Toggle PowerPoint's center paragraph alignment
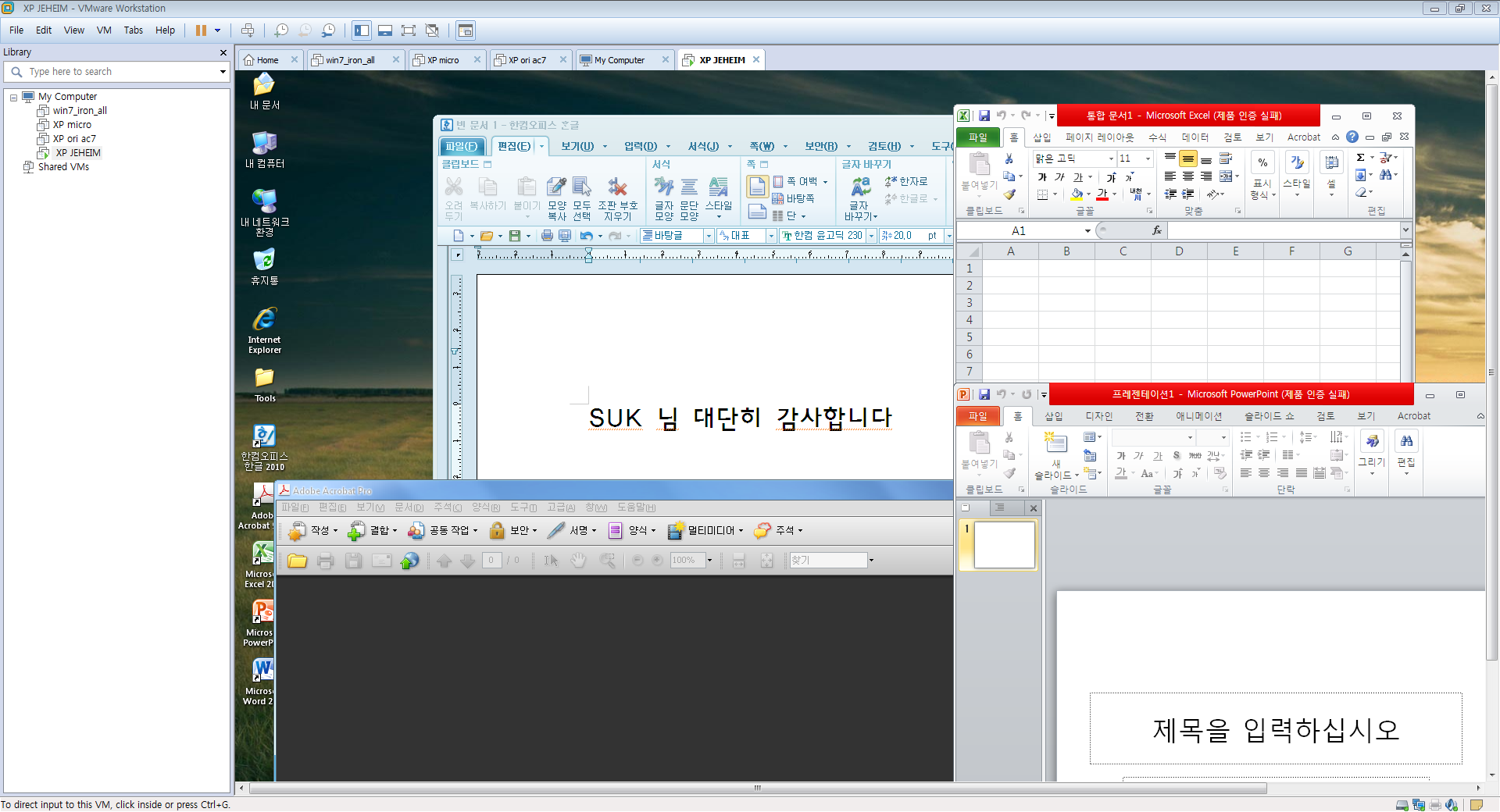1500x812 pixels. pos(1264,473)
